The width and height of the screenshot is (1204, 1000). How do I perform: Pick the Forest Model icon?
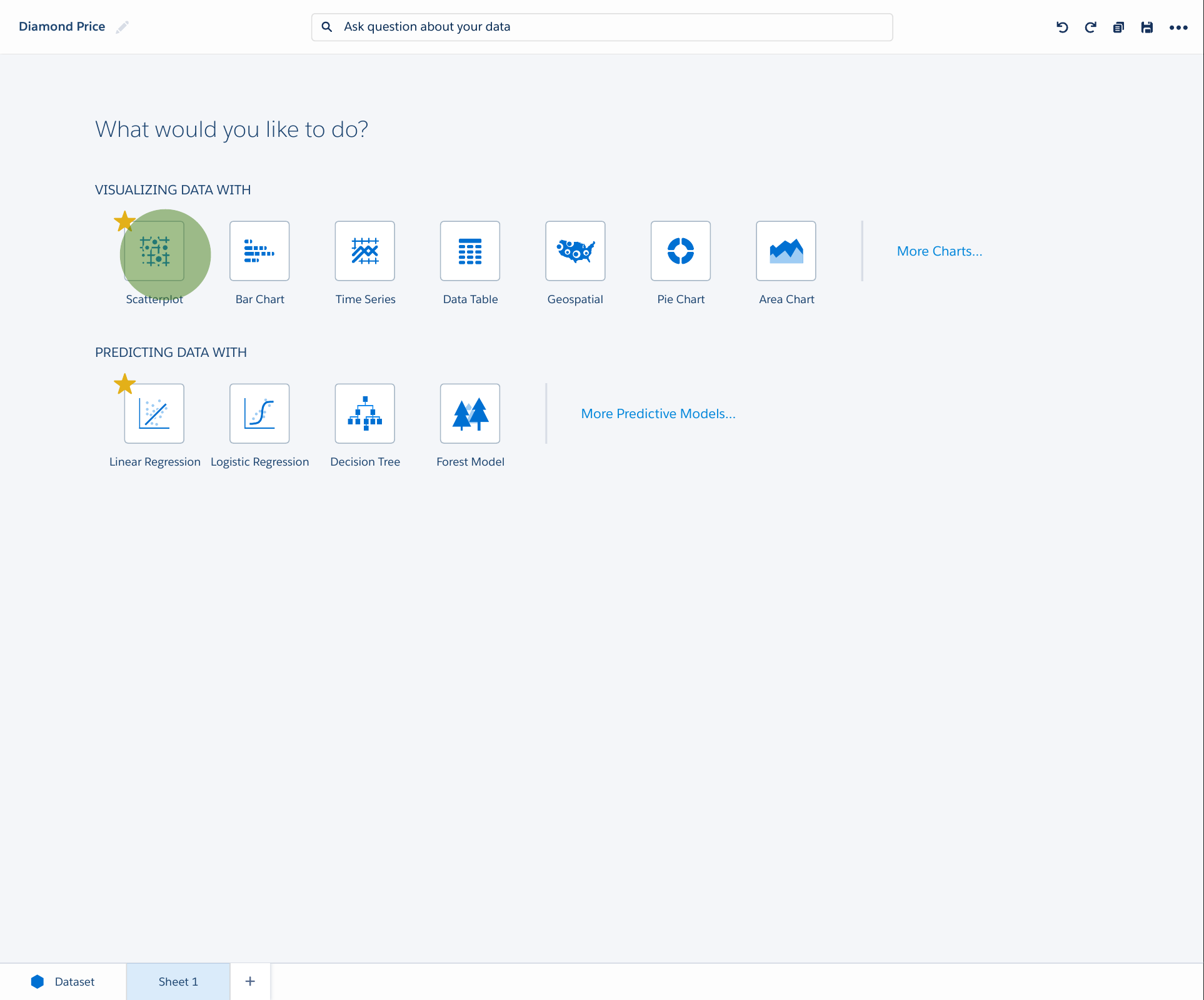pyautogui.click(x=470, y=414)
